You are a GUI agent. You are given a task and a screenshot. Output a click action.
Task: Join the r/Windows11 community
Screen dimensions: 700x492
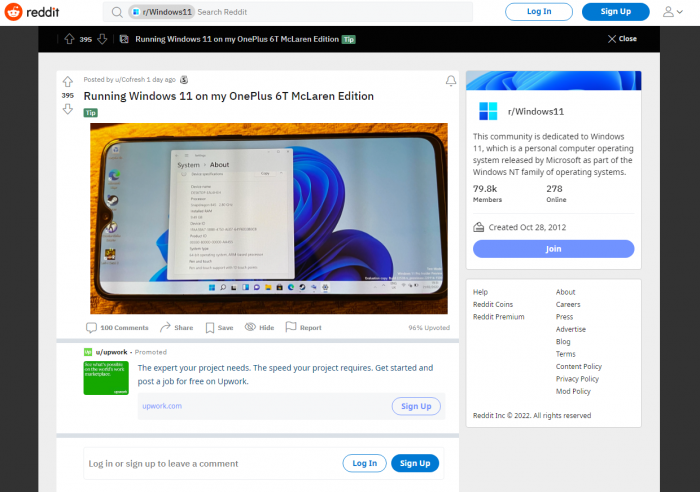554,249
